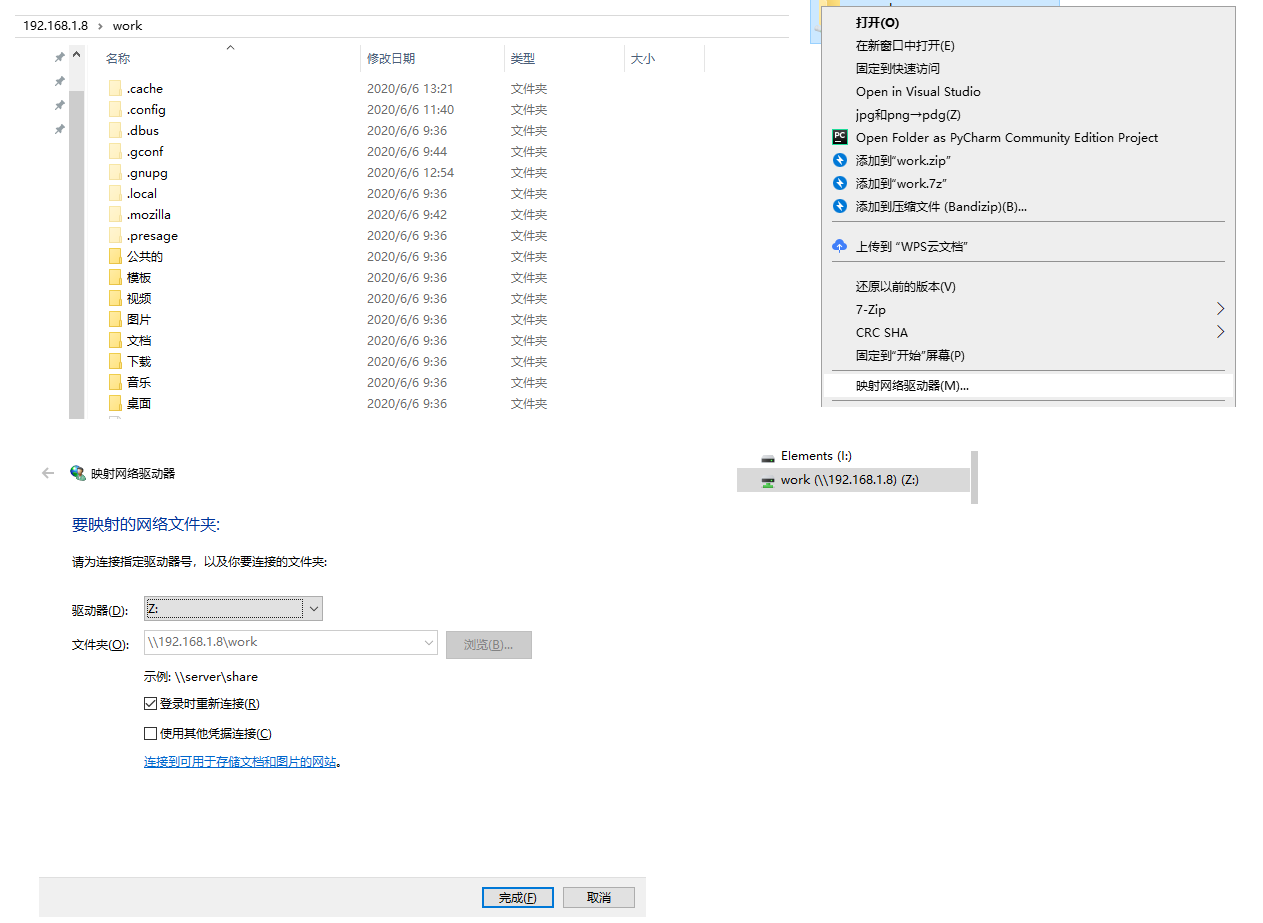Select 打开(O) from the context menu
This screenshot has width=1263, height=923.
[x=880, y=22]
